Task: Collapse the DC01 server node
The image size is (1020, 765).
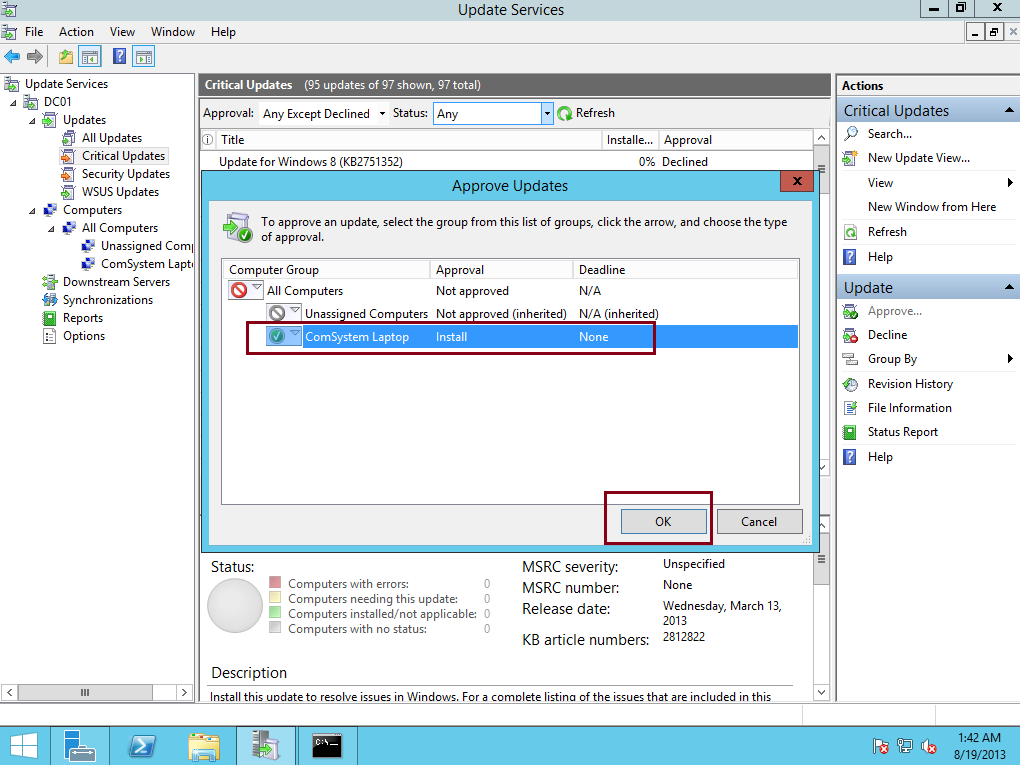Action: click(x=14, y=103)
